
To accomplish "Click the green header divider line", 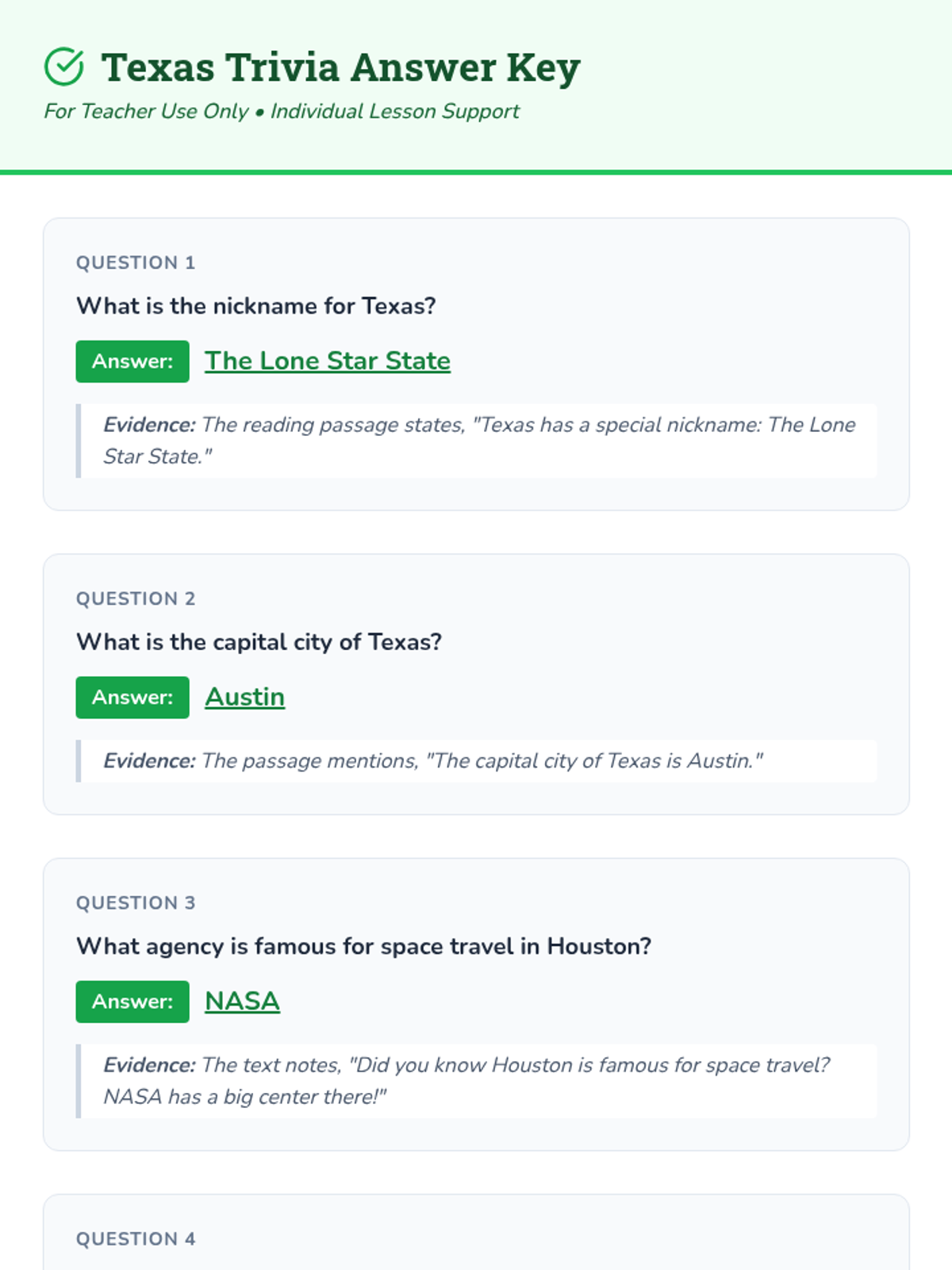I will click(476, 171).
